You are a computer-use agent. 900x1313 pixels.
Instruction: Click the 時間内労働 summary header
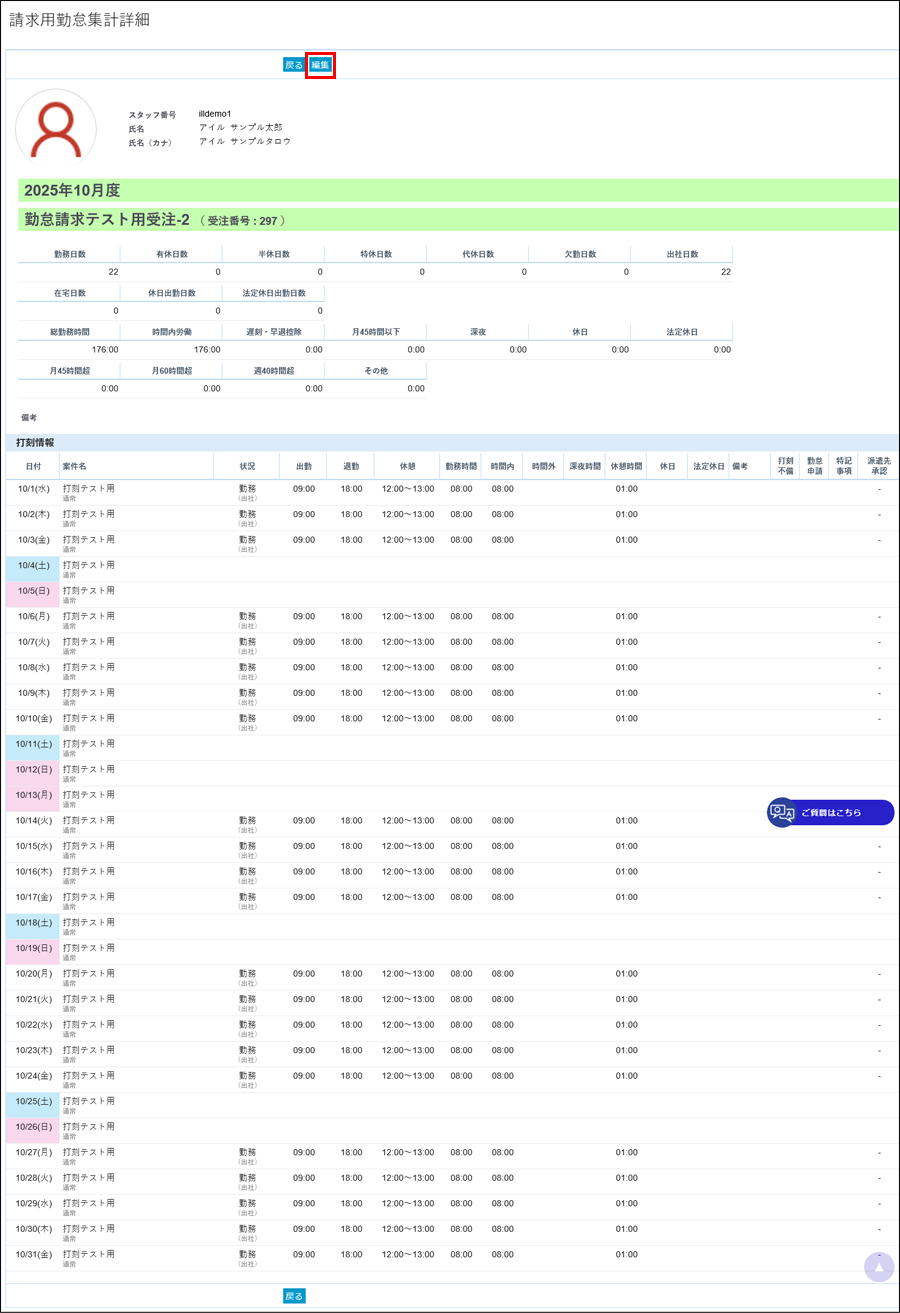[x=171, y=331]
